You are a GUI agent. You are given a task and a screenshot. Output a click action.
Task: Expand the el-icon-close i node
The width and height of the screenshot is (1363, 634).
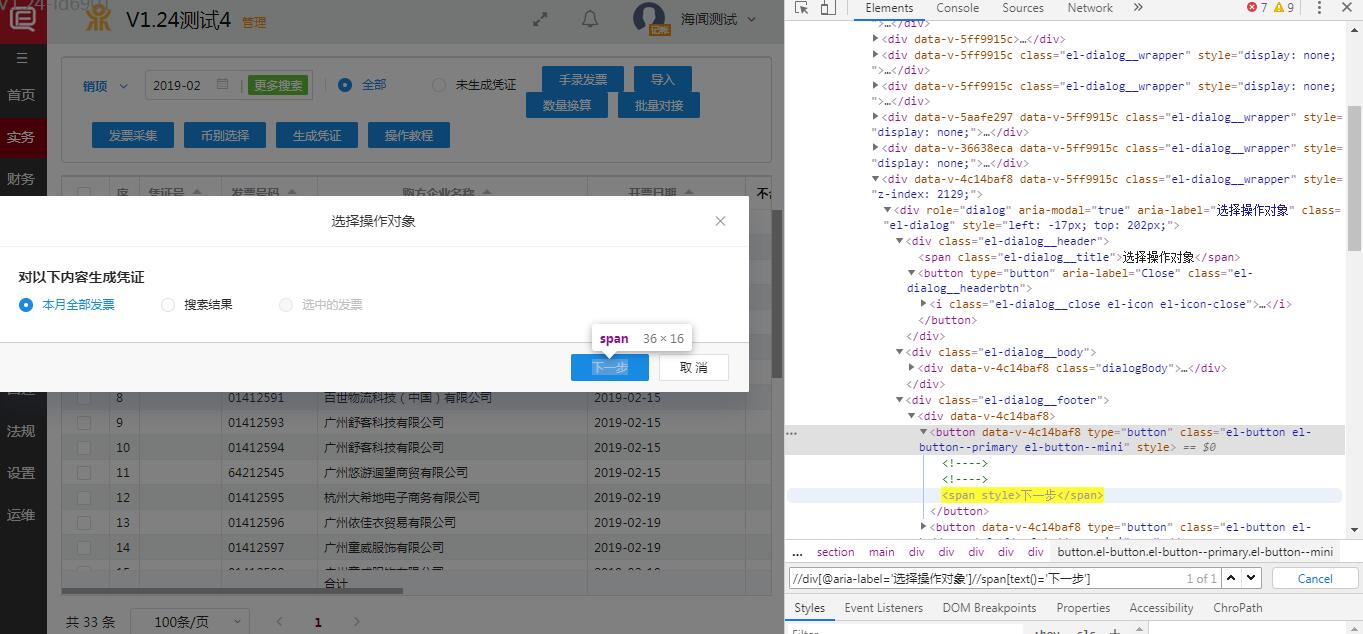pos(923,304)
